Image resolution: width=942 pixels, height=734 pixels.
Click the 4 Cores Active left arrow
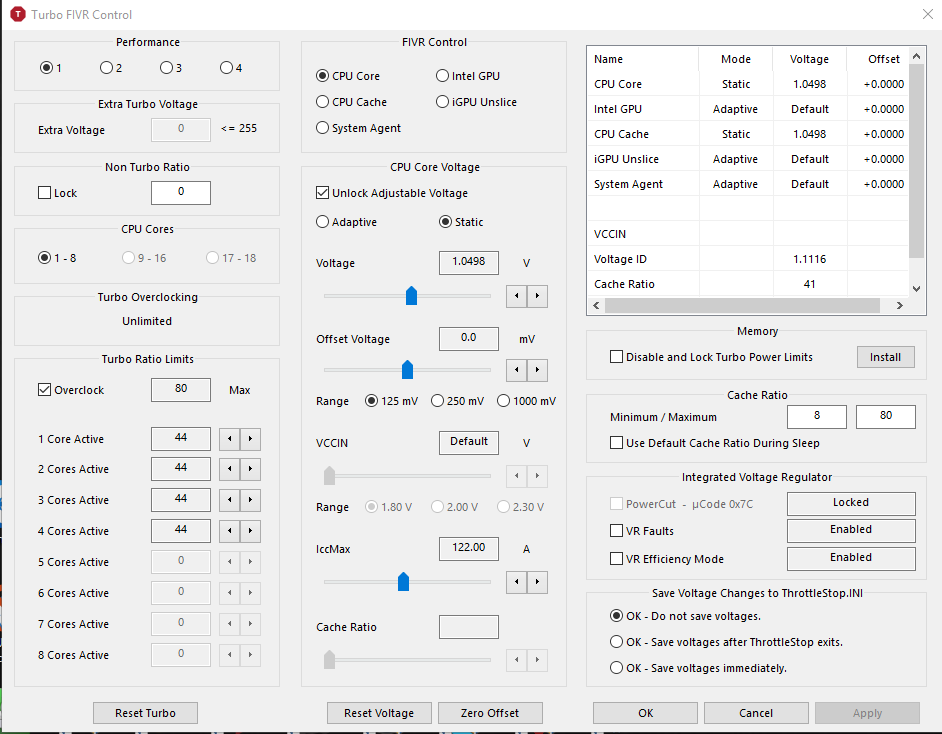pyautogui.click(x=230, y=531)
